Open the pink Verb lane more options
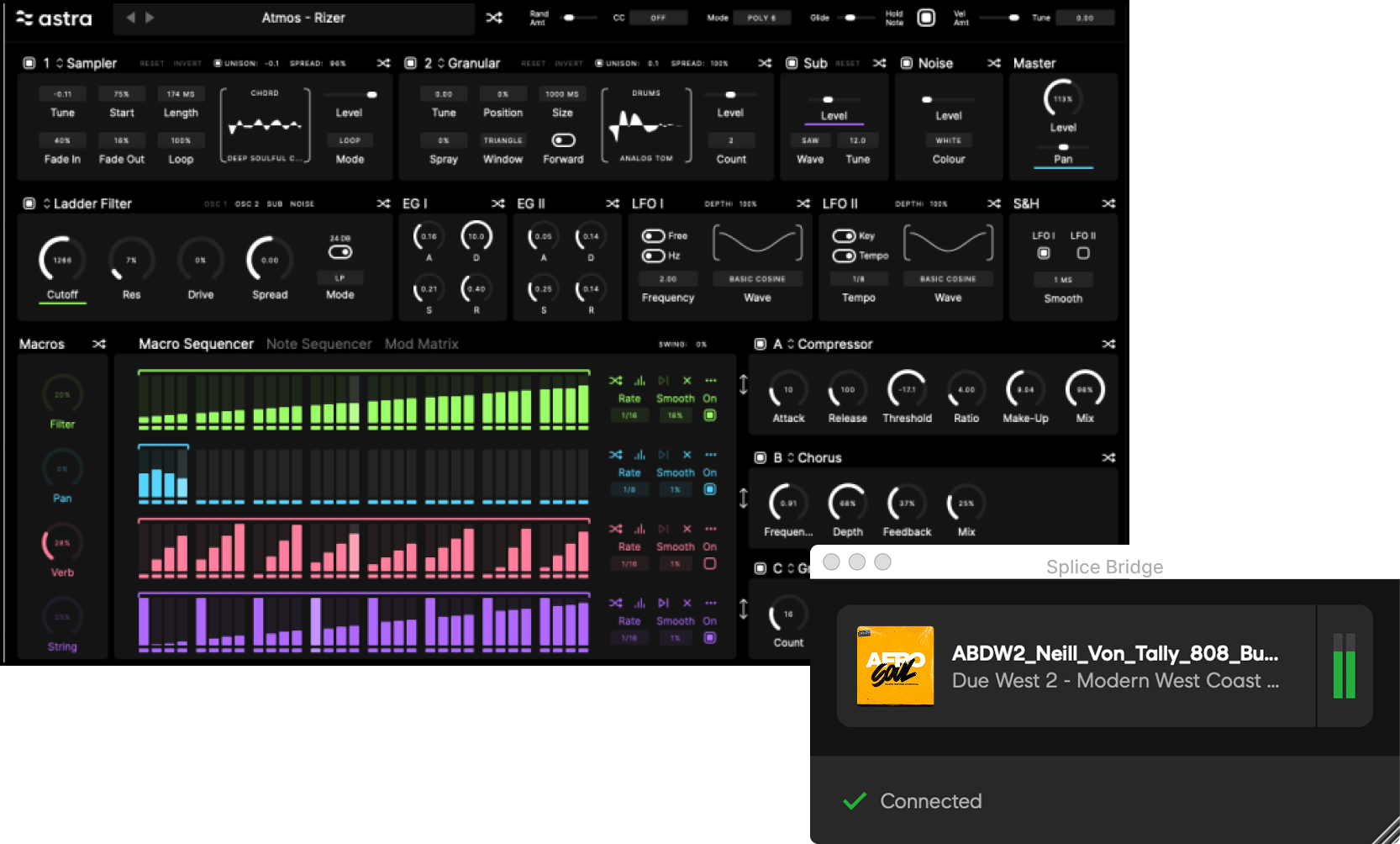 [711, 529]
